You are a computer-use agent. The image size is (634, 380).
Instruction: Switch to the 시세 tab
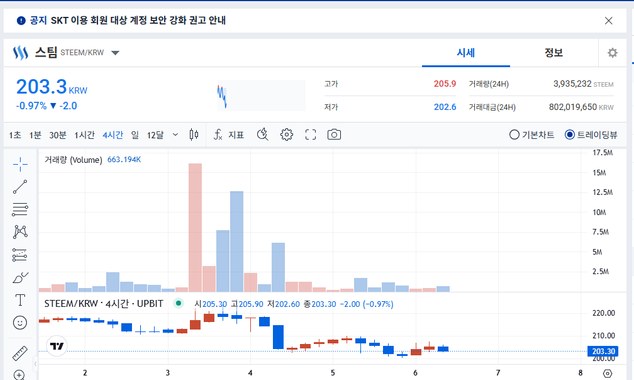(466, 53)
